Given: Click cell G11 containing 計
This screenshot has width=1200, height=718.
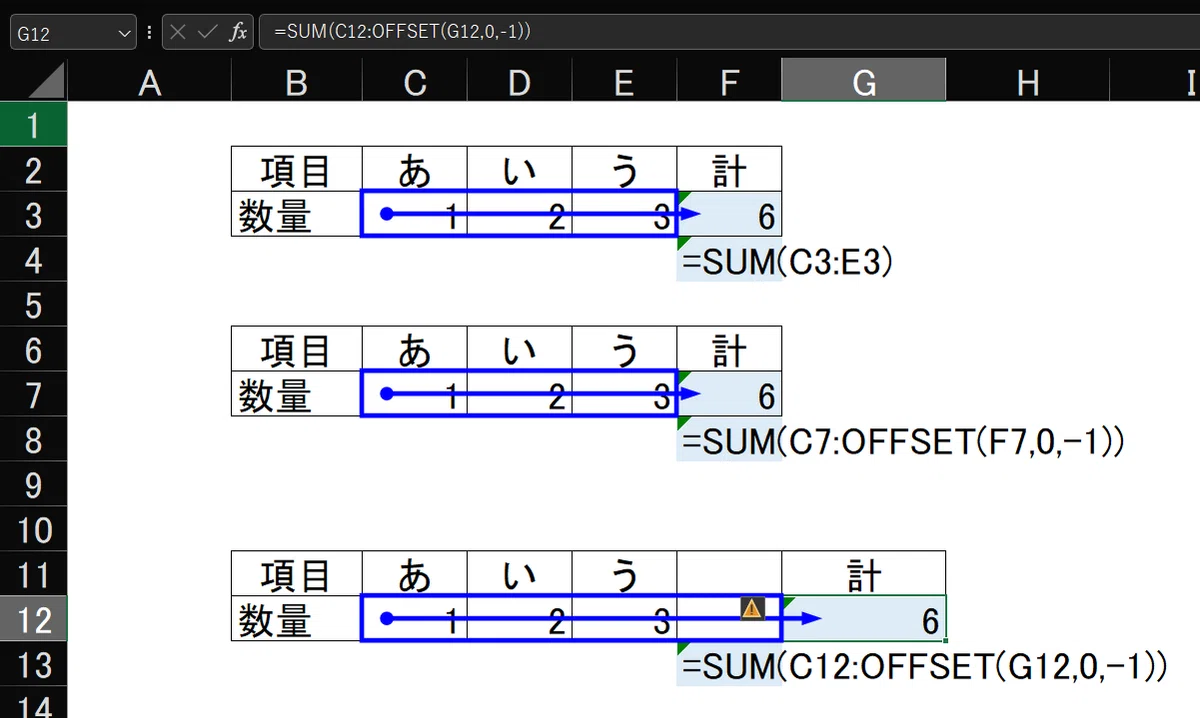Looking at the screenshot, I should pos(863,574).
